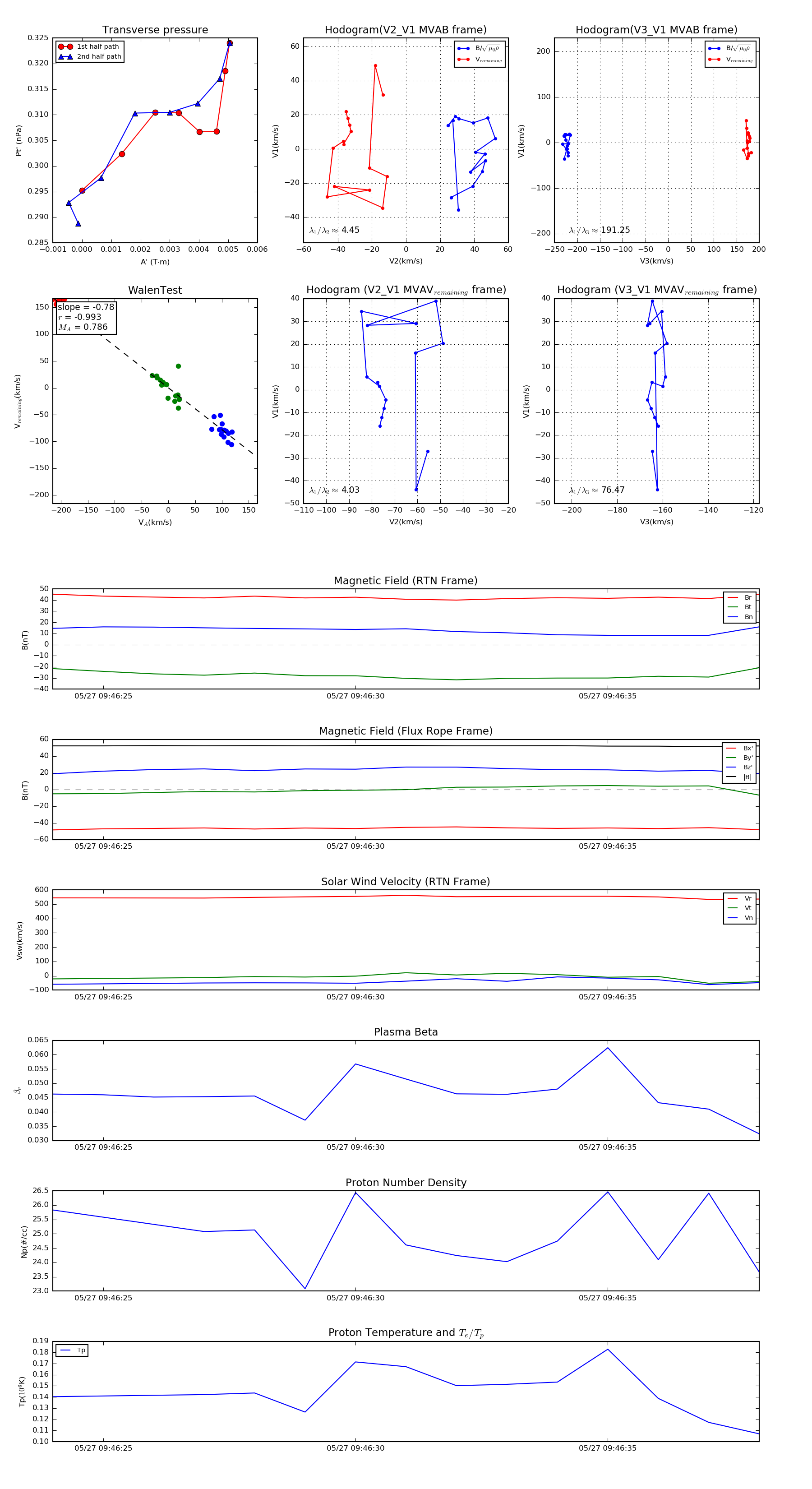Click the "Transverse pressure" plot title

155,30
